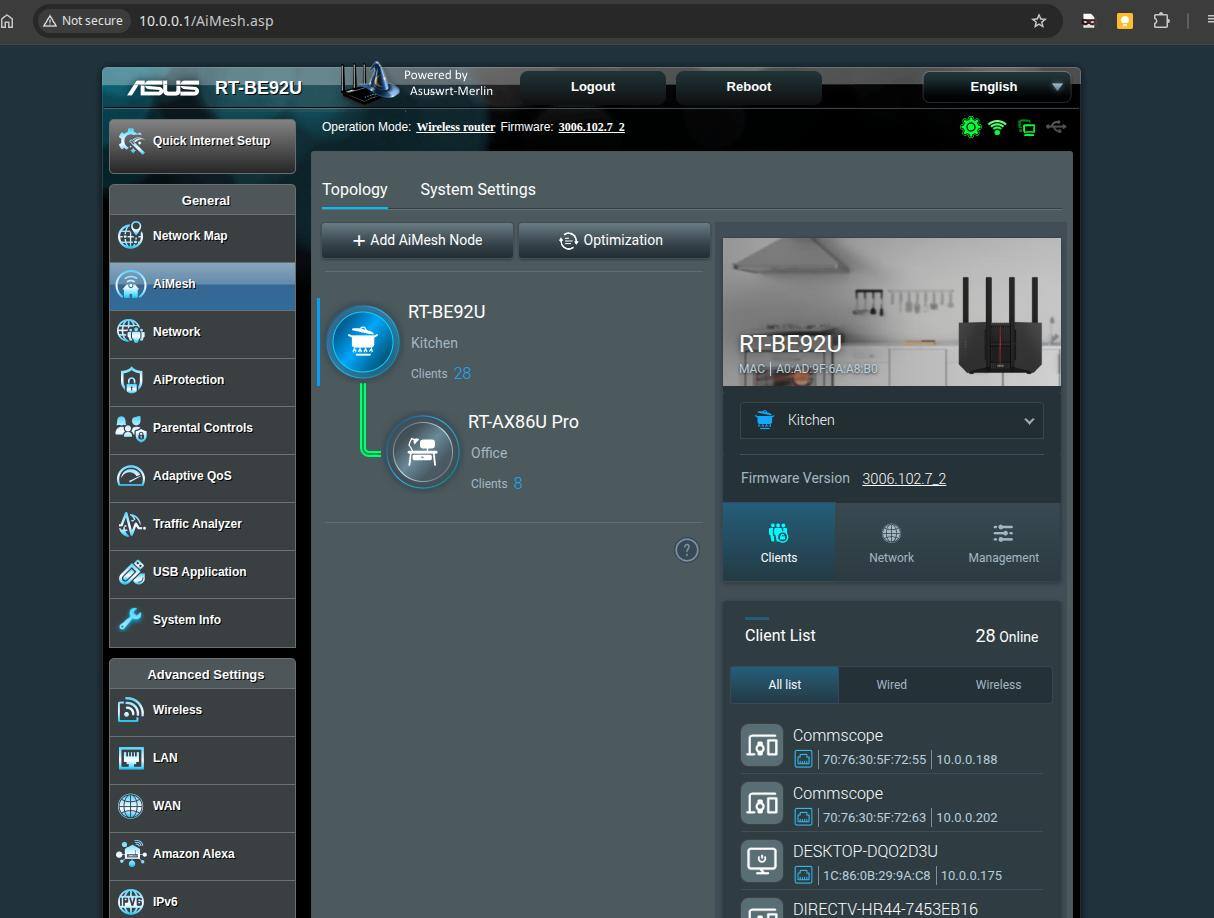Click the DIRECTV-HR44-7453EB16 client name
The width and height of the screenshot is (1214, 918).
(885, 909)
